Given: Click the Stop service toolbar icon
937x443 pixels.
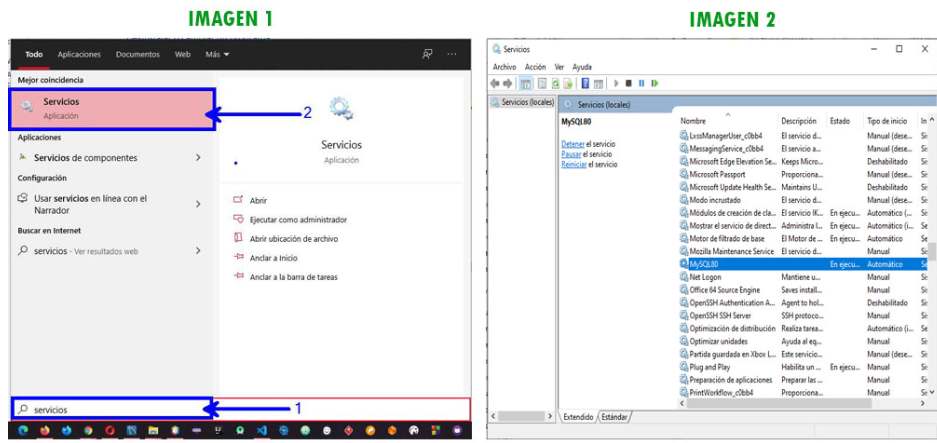Looking at the screenshot, I should tap(628, 83).
